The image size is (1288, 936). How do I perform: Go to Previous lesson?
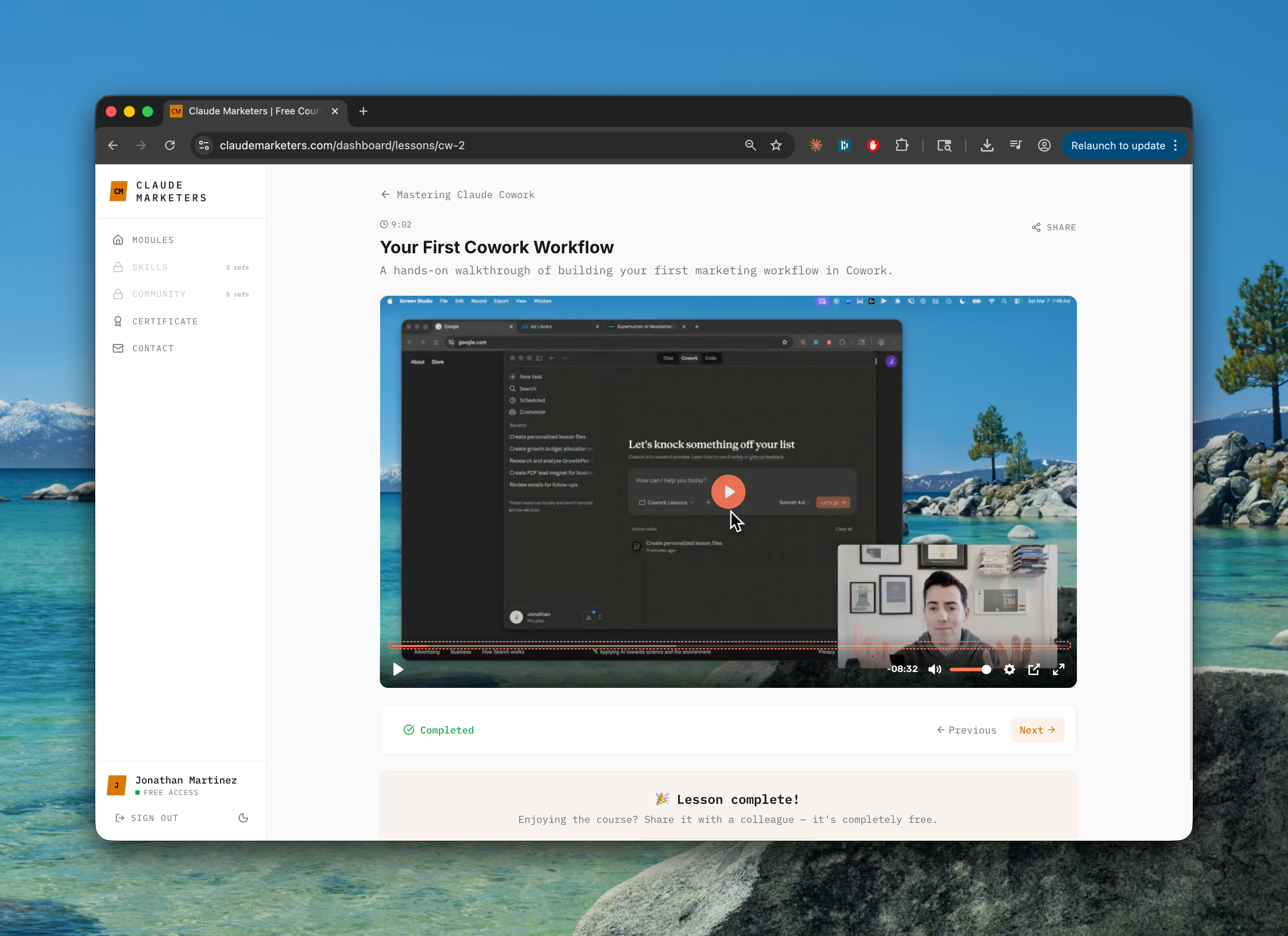967,730
